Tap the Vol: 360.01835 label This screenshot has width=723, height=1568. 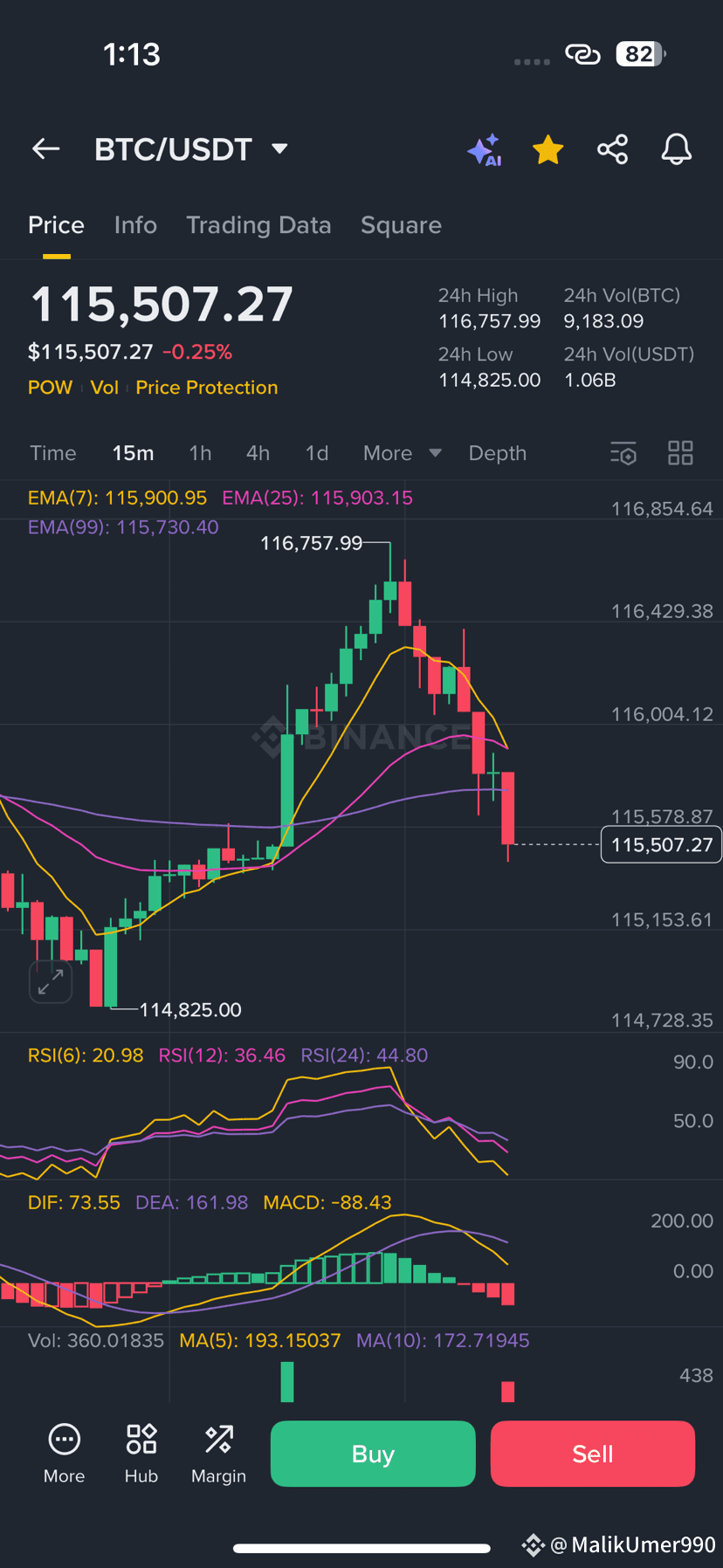[96, 1340]
